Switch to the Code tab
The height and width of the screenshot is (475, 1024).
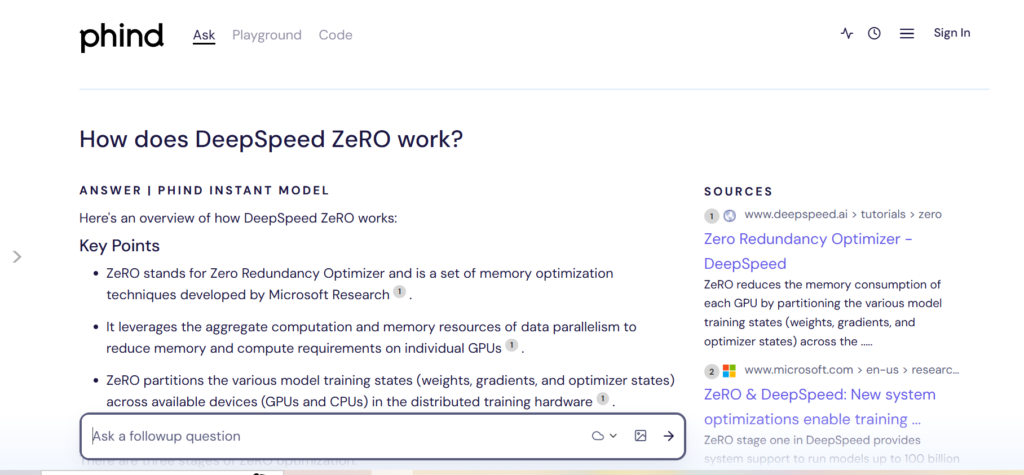point(336,35)
